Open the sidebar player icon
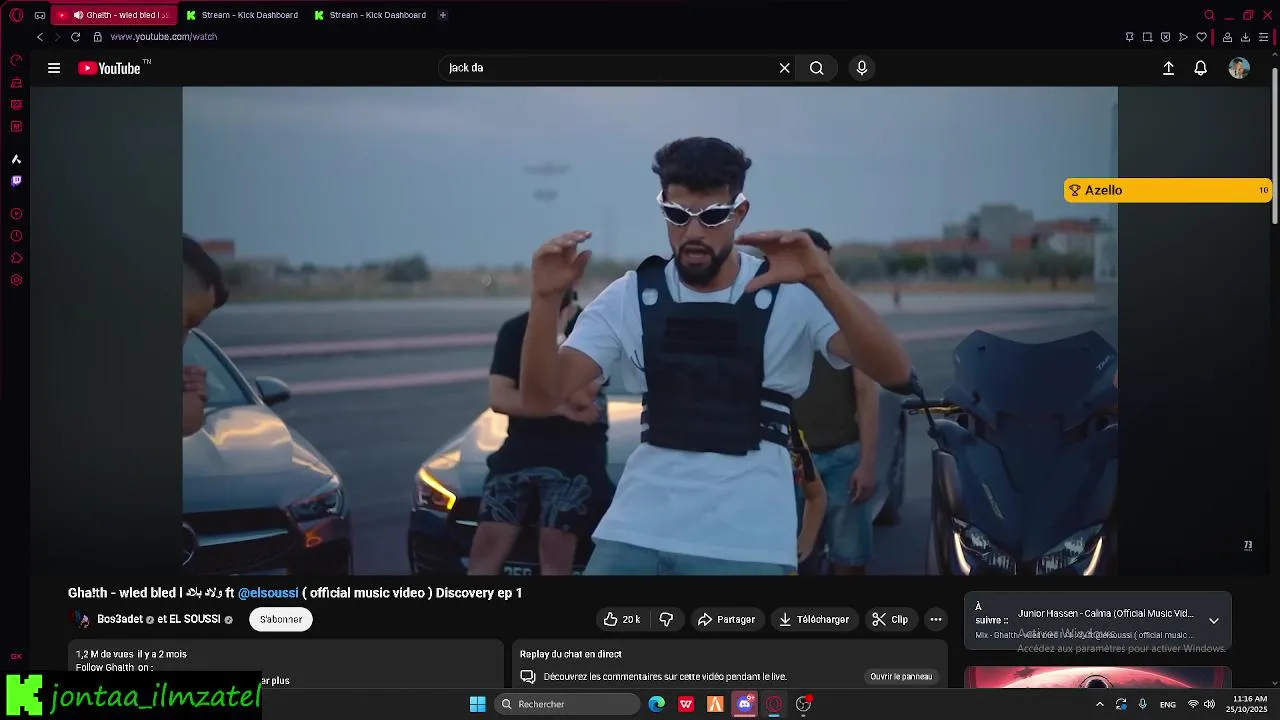The width and height of the screenshot is (1280, 720). [16, 214]
